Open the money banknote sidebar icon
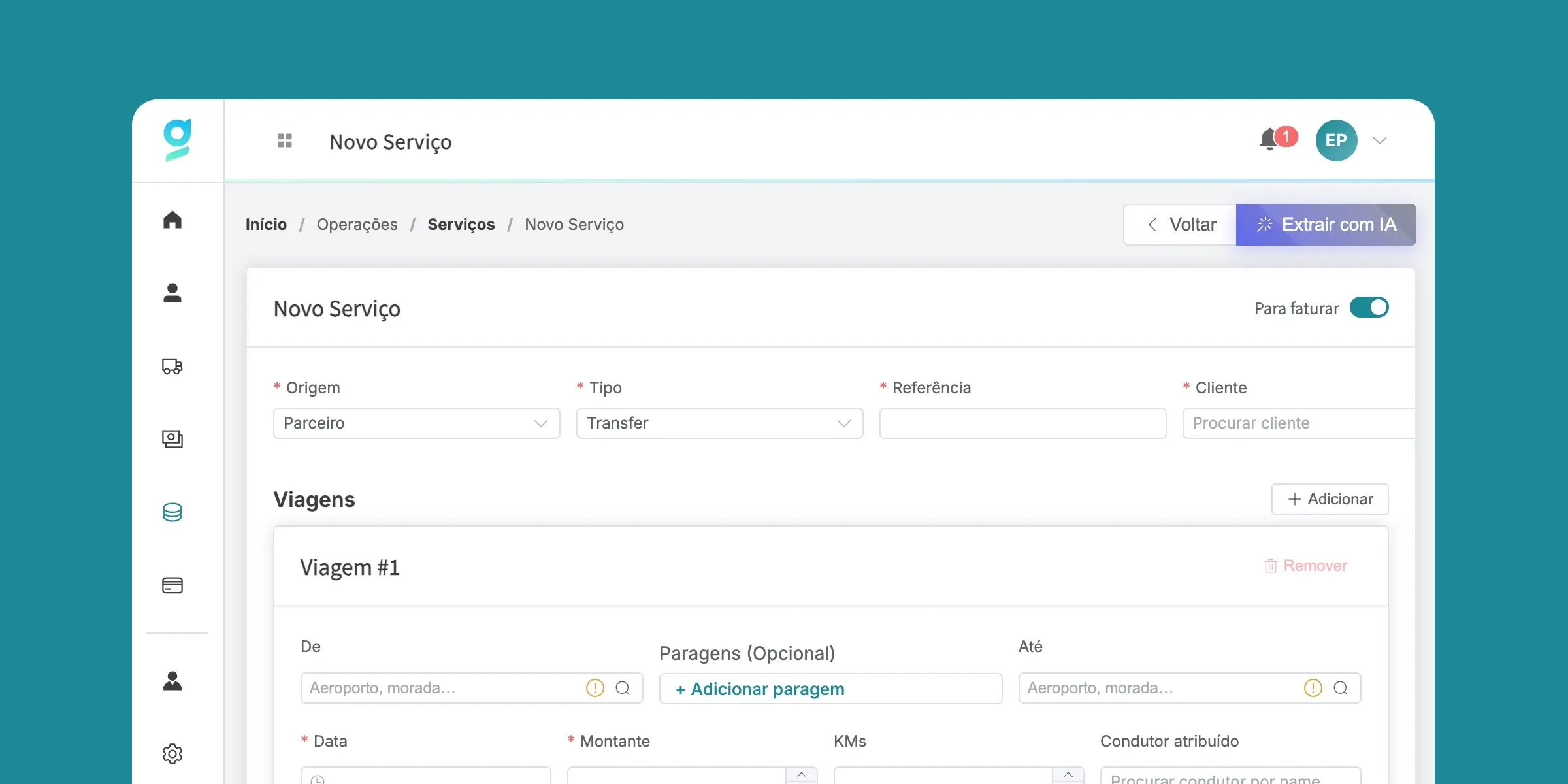Image resolution: width=1568 pixels, height=784 pixels. tap(172, 439)
